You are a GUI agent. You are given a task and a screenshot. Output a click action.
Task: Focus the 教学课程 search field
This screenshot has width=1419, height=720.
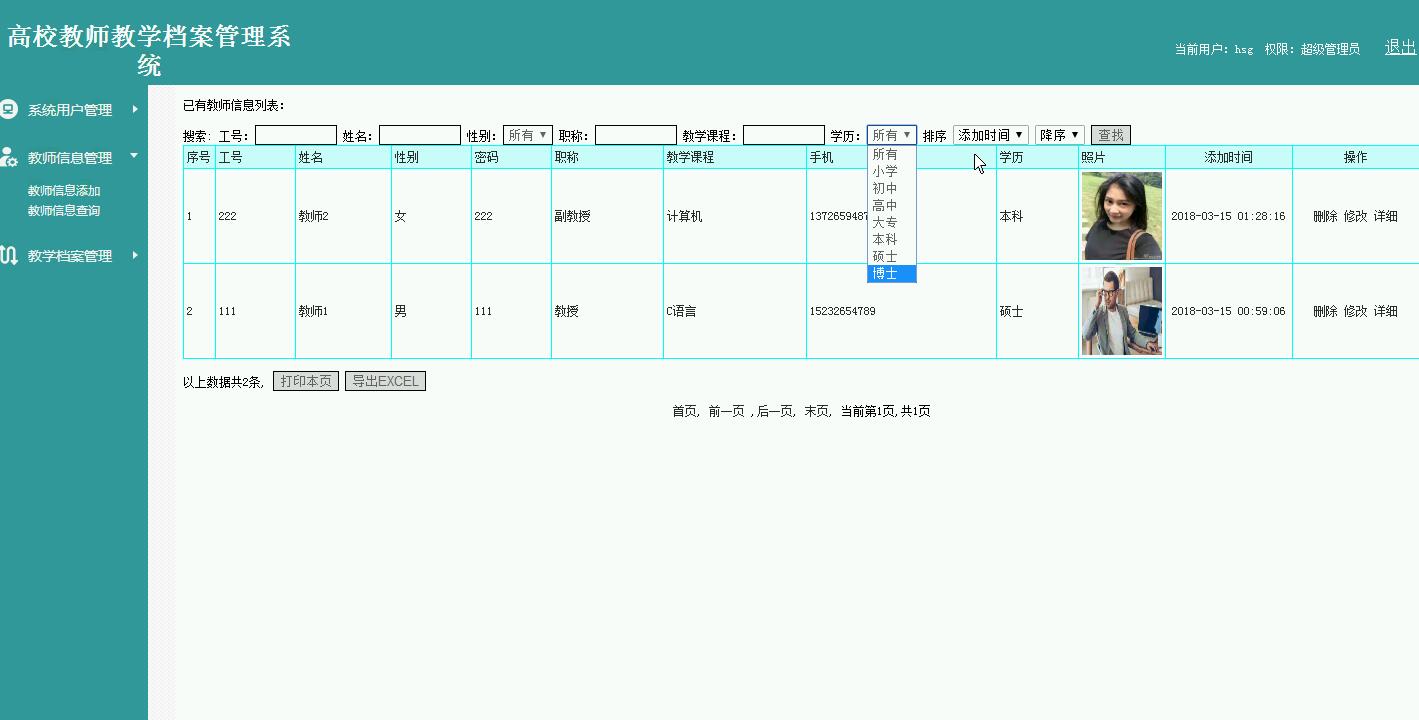point(784,135)
